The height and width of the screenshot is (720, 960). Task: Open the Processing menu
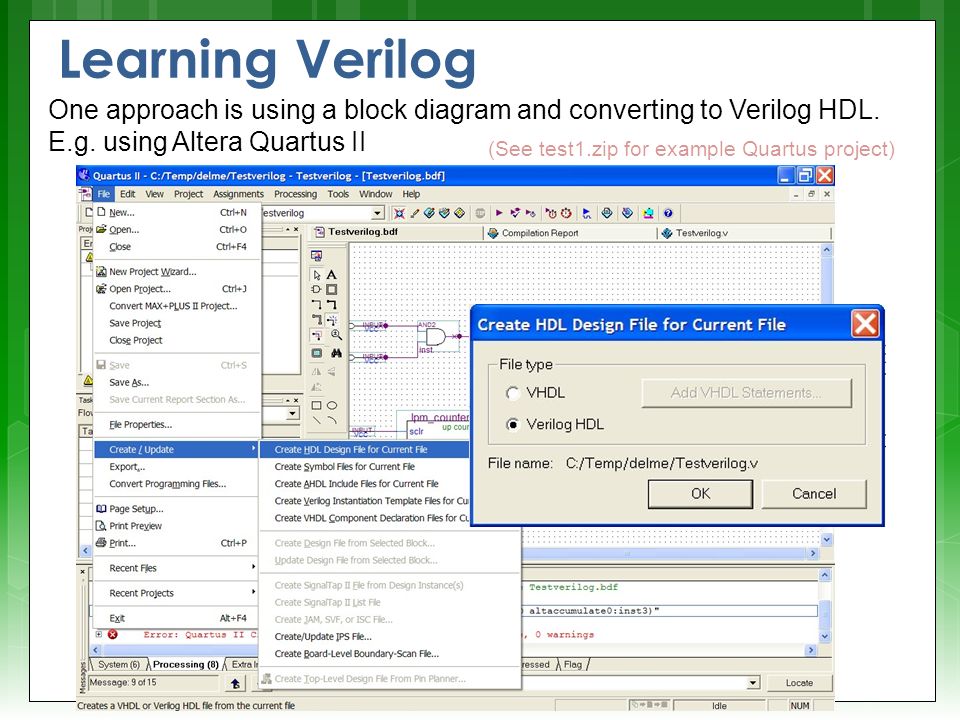click(x=295, y=194)
